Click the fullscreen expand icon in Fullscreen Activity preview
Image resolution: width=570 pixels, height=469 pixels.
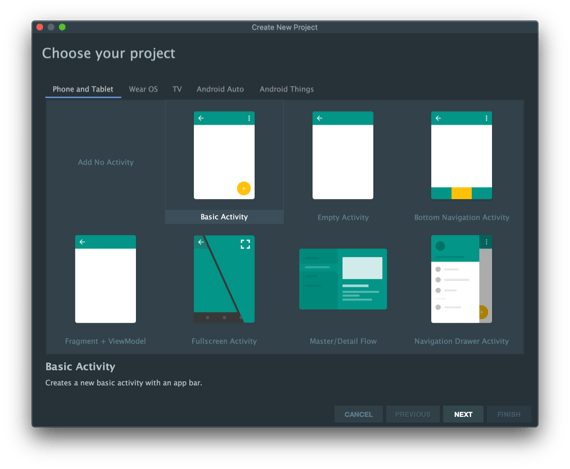pyautogui.click(x=245, y=244)
